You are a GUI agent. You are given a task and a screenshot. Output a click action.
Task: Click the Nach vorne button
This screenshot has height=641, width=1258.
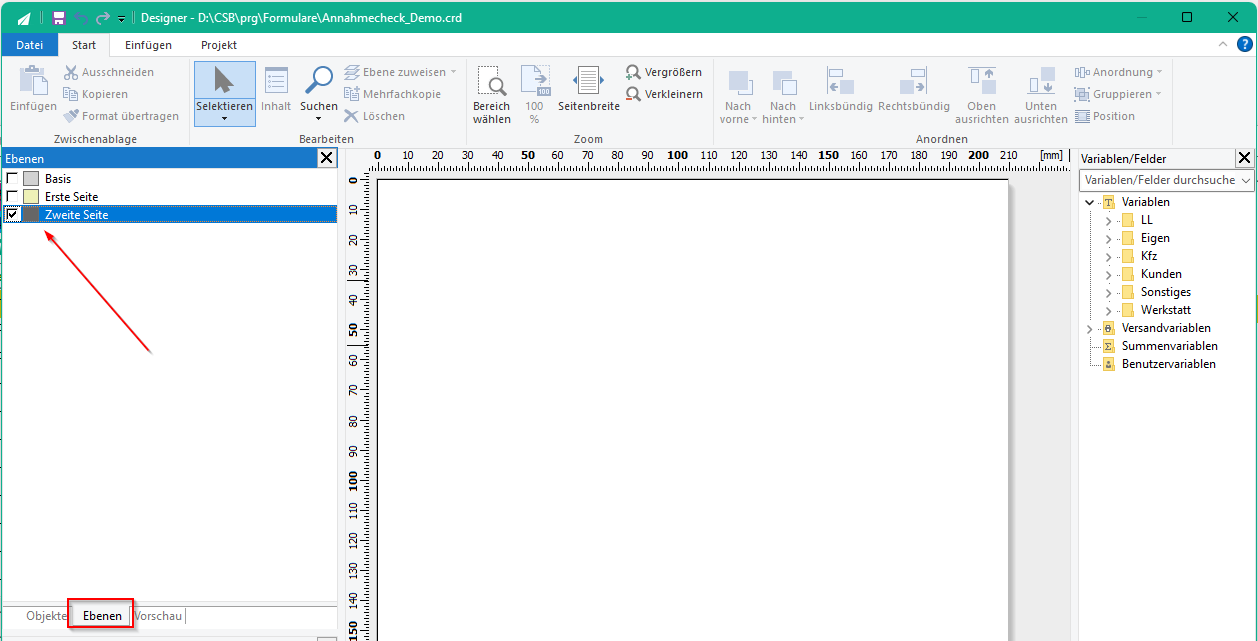[739, 95]
